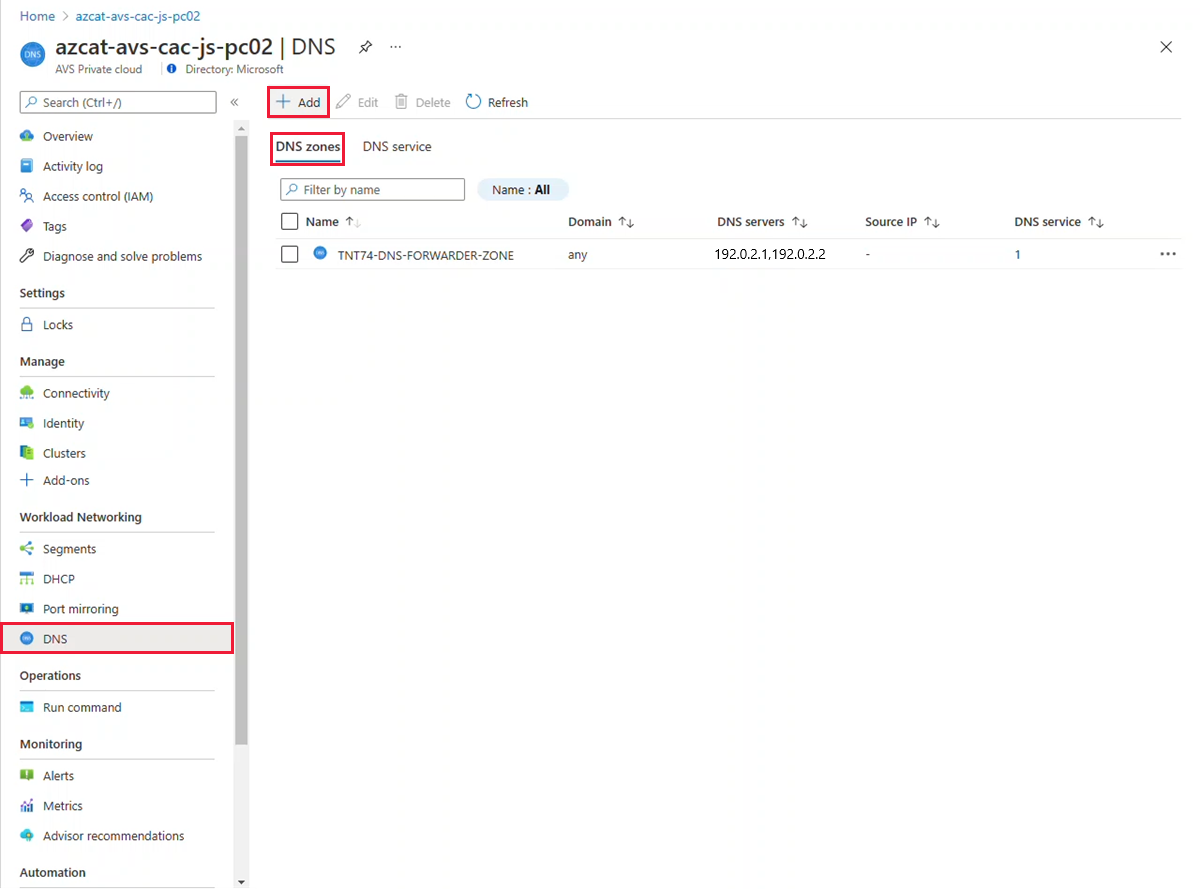Collapse the sidebar with the double-chevron
This screenshot has height=889, width=1200.
tap(234, 101)
